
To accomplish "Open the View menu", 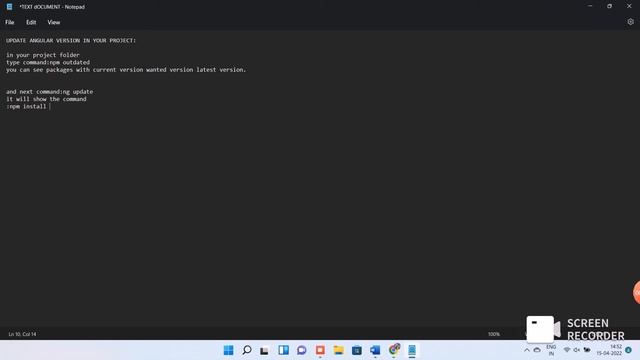I will coord(53,22).
